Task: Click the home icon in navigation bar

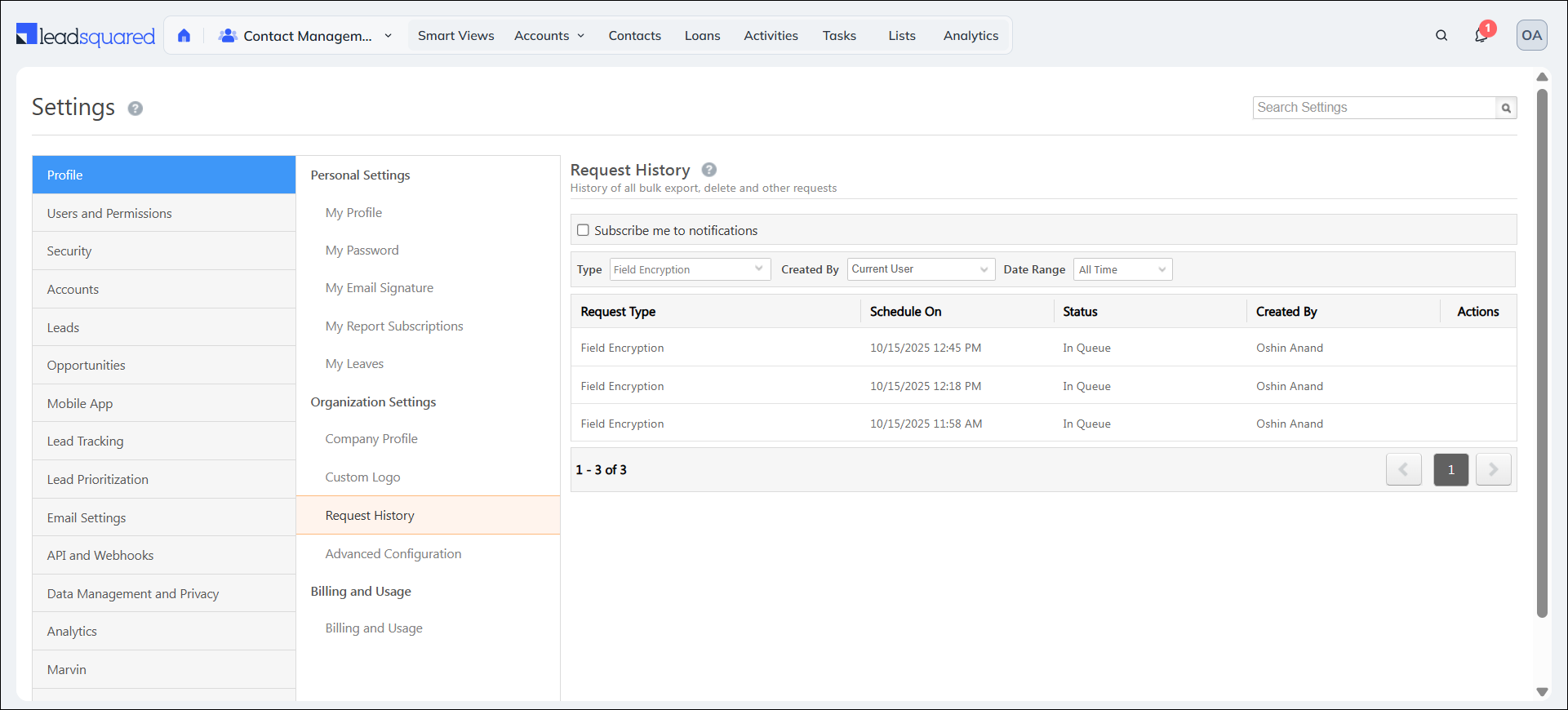Action: [184, 36]
